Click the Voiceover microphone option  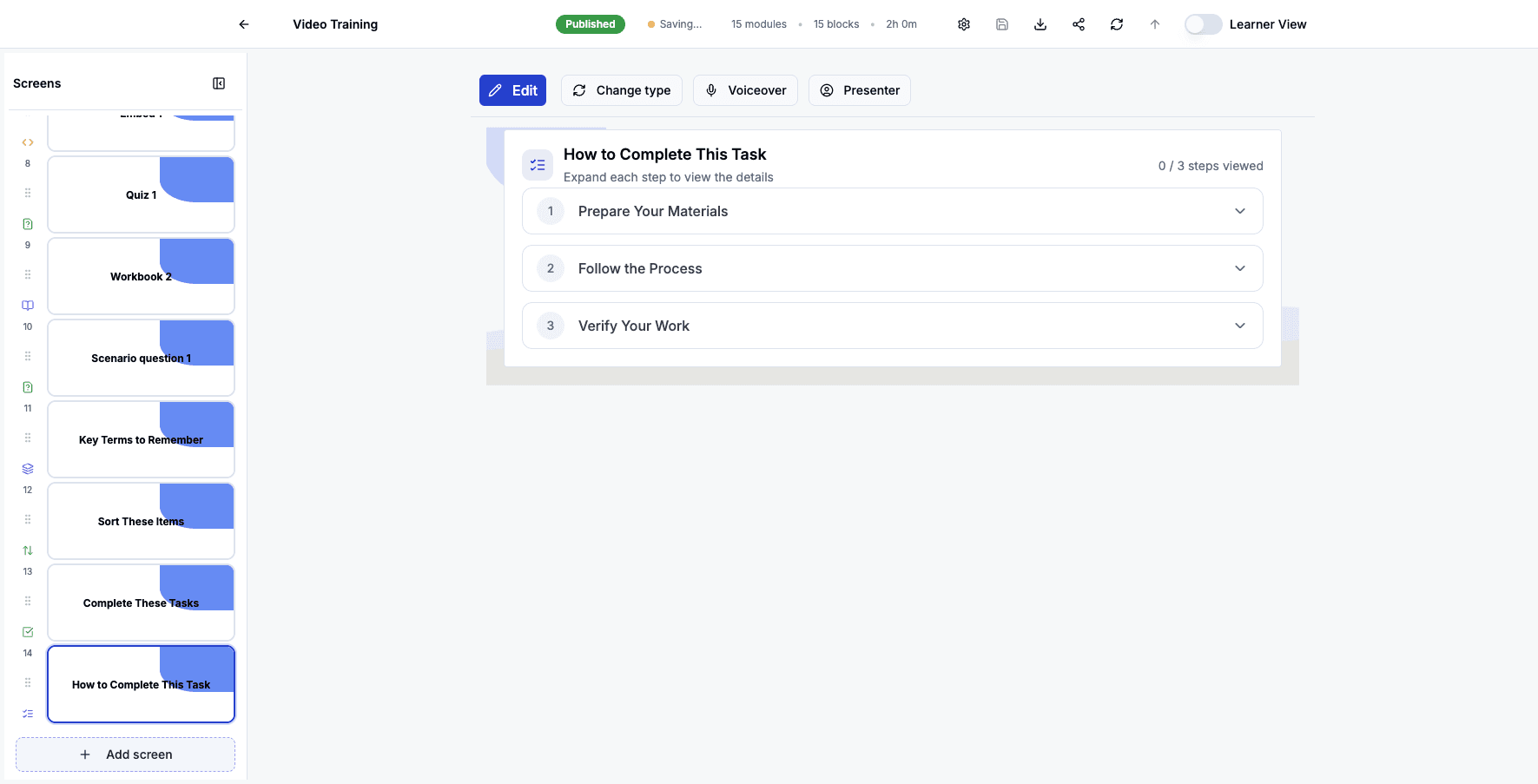click(x=745, y=90)
